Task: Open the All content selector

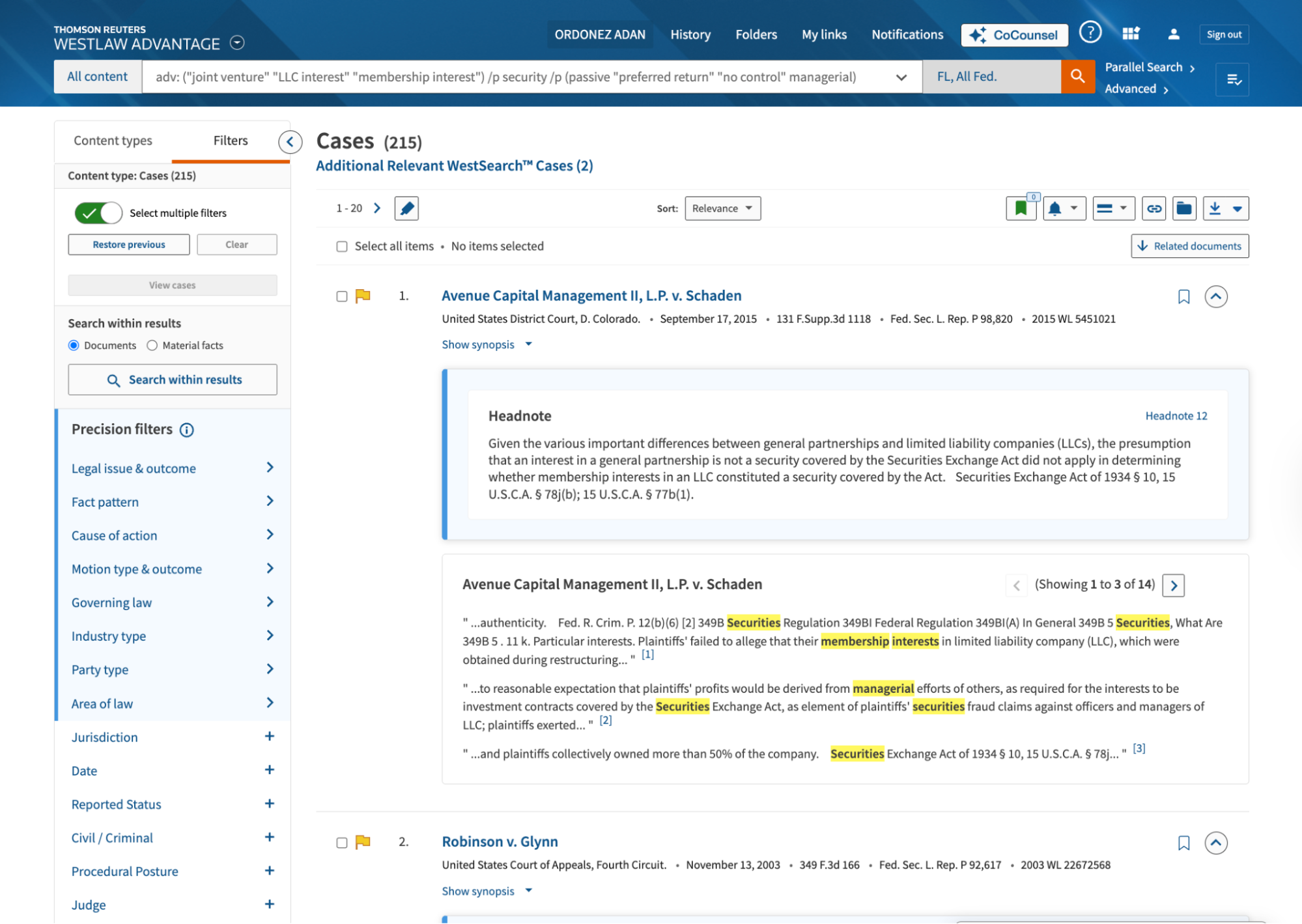Action: pos(98,77)
